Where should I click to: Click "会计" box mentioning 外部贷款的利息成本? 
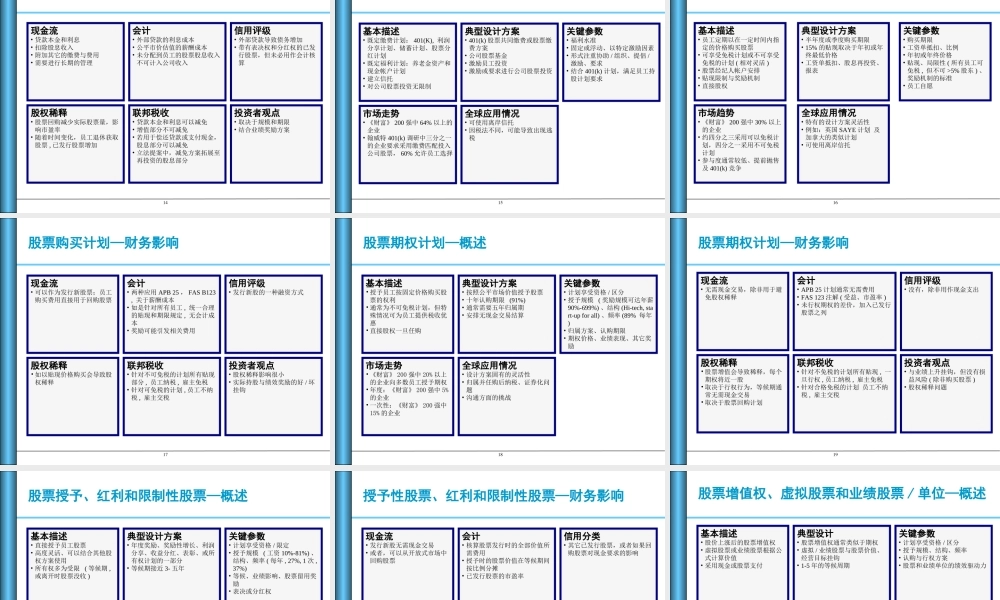click(177, 61)
